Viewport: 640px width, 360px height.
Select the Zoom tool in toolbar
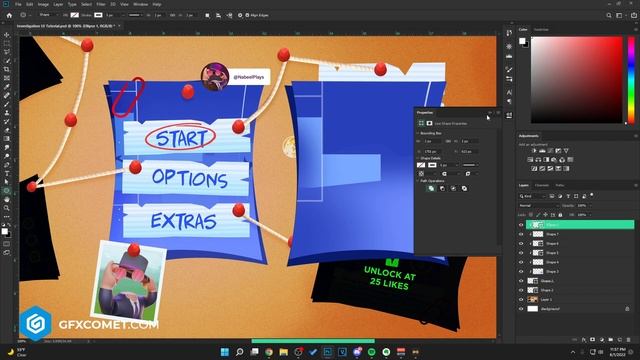pos(7,208)
